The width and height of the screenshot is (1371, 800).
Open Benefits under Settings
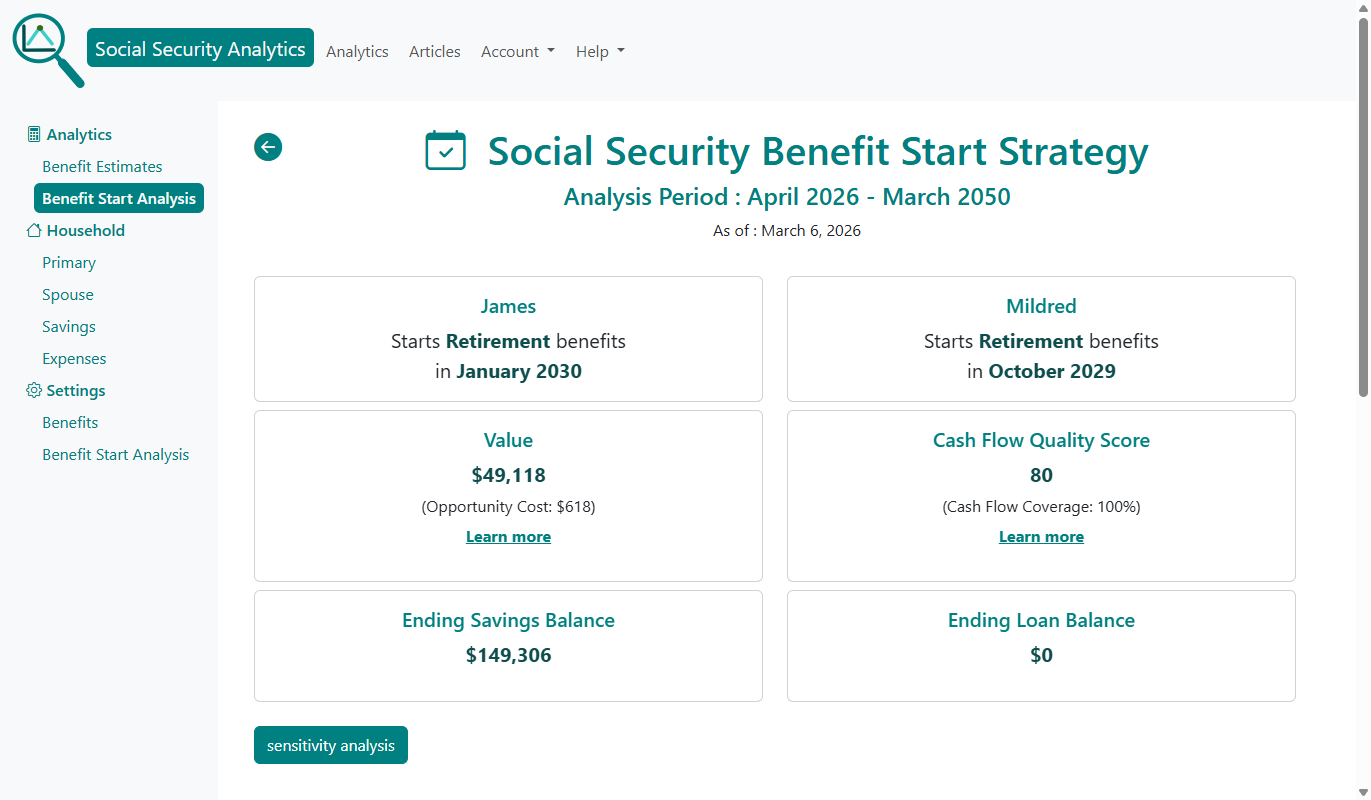click(x=69, y=422)
